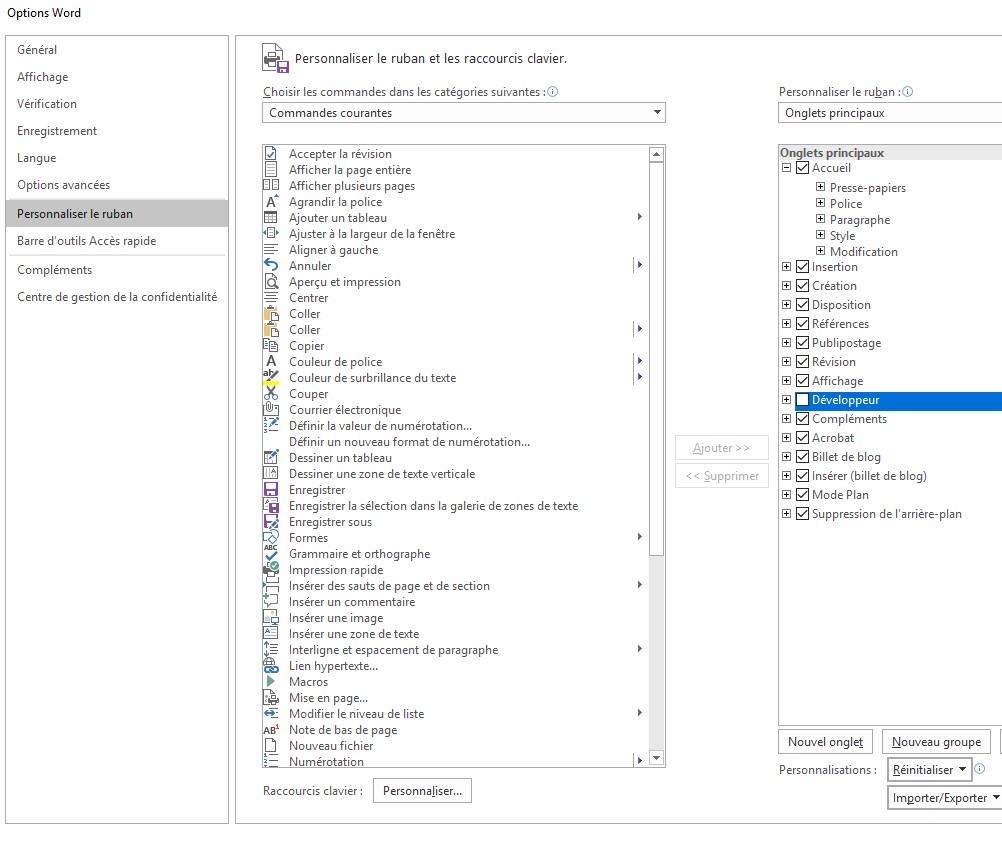Toggle the Publipostage checkbox off
The width and height of the screenshot is (1002, 844).
tap(803, 342)
